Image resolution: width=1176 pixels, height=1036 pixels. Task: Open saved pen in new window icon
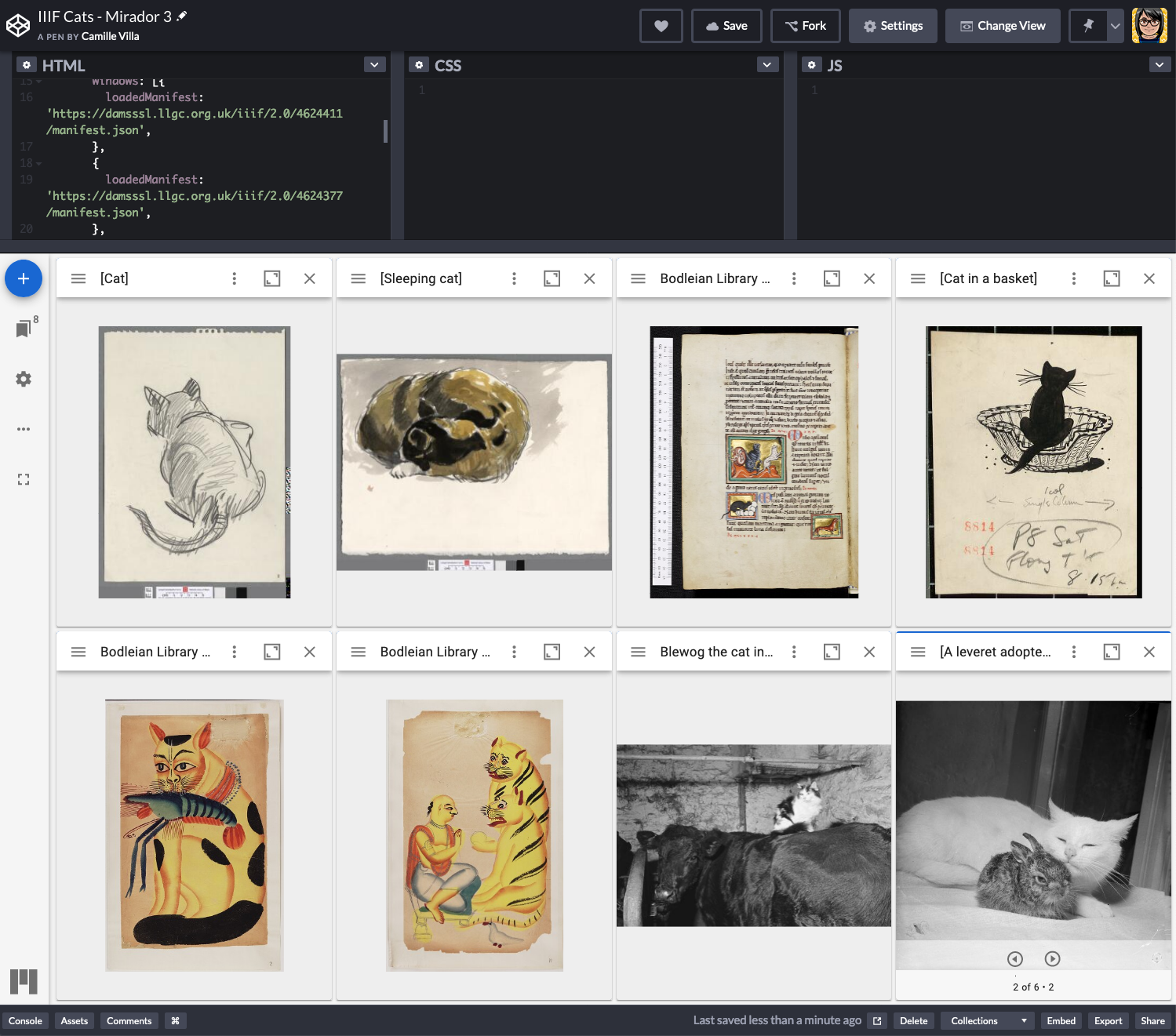877,1020
